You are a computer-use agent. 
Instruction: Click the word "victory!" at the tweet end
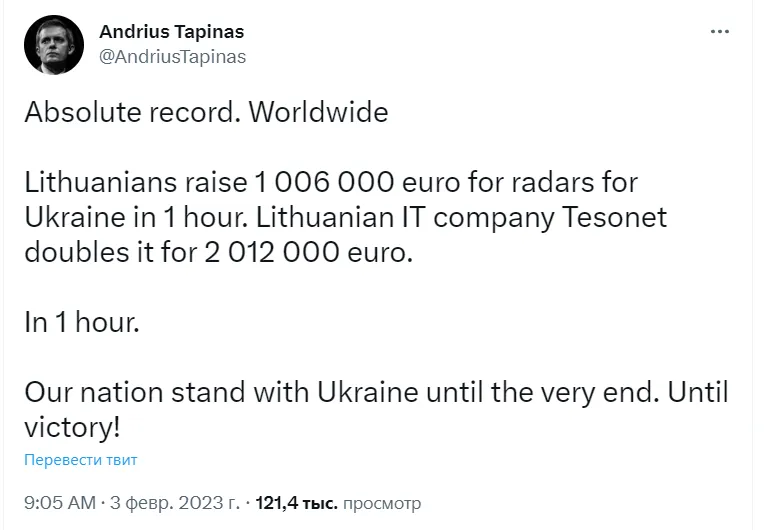click(x=73, y=426)
